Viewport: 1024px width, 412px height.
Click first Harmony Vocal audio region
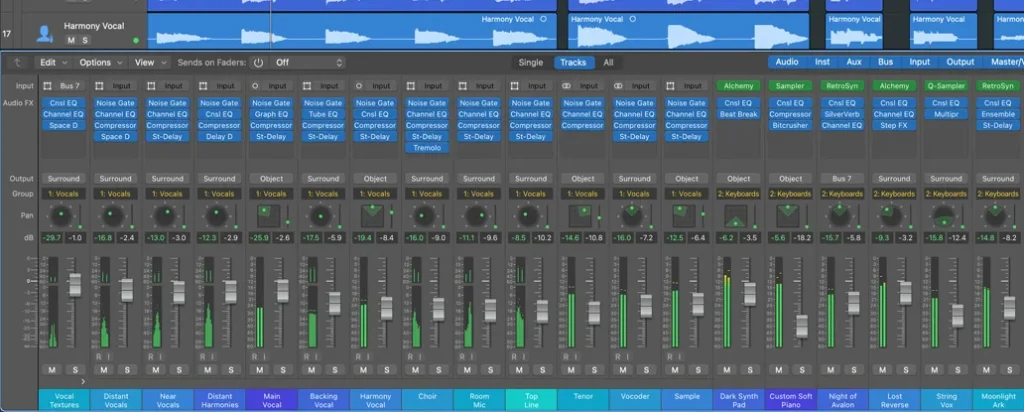click(x=352, y=31)
